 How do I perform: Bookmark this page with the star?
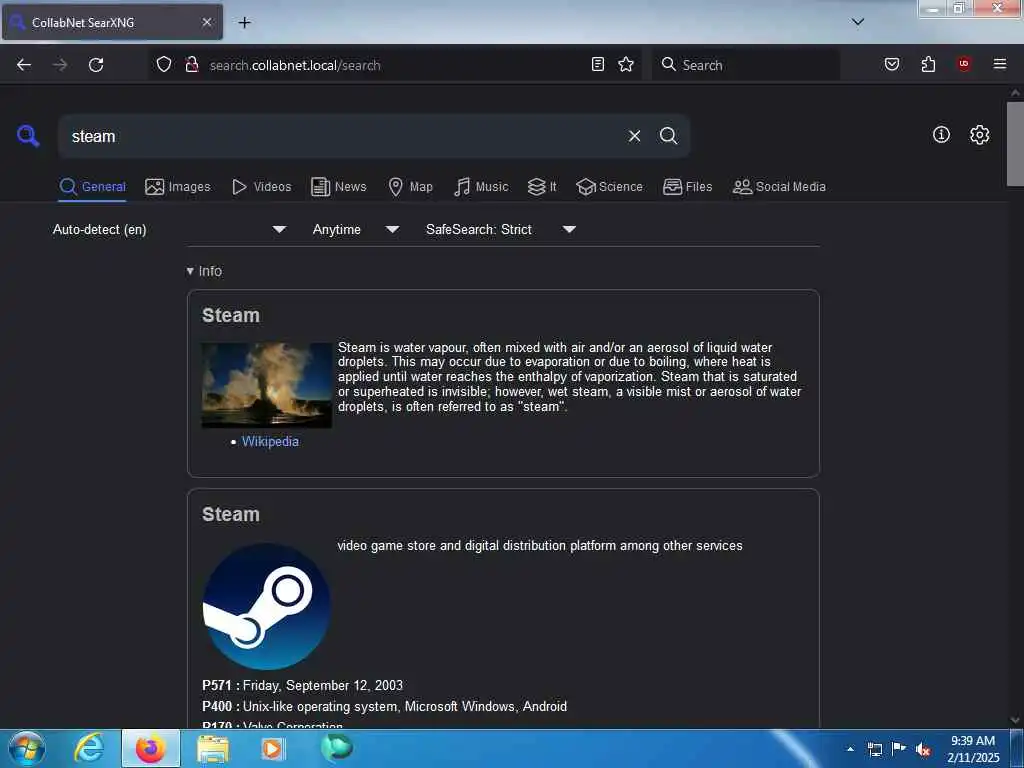(626, 64)
